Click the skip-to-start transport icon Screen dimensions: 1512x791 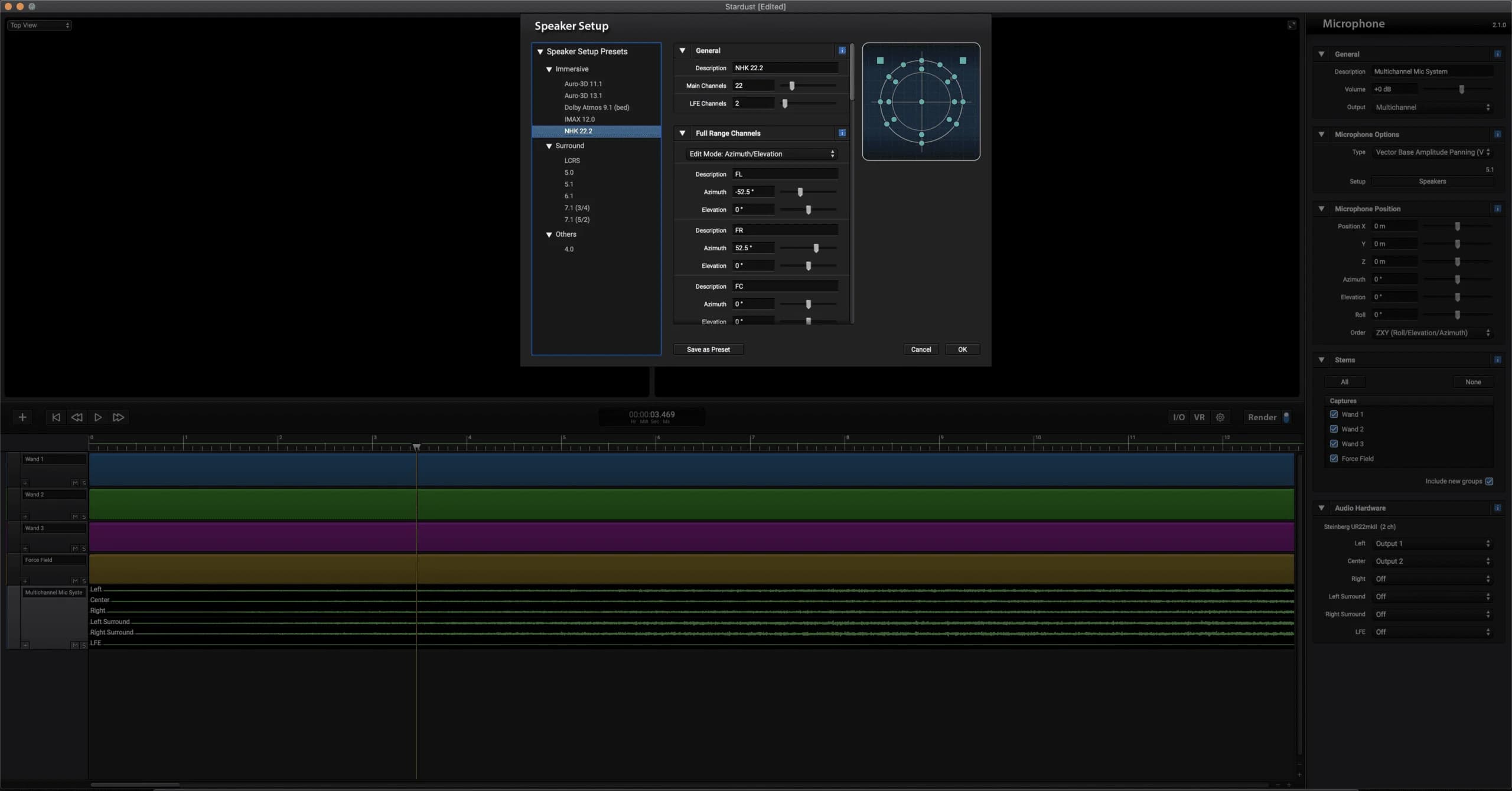click(x=56, y=417)
